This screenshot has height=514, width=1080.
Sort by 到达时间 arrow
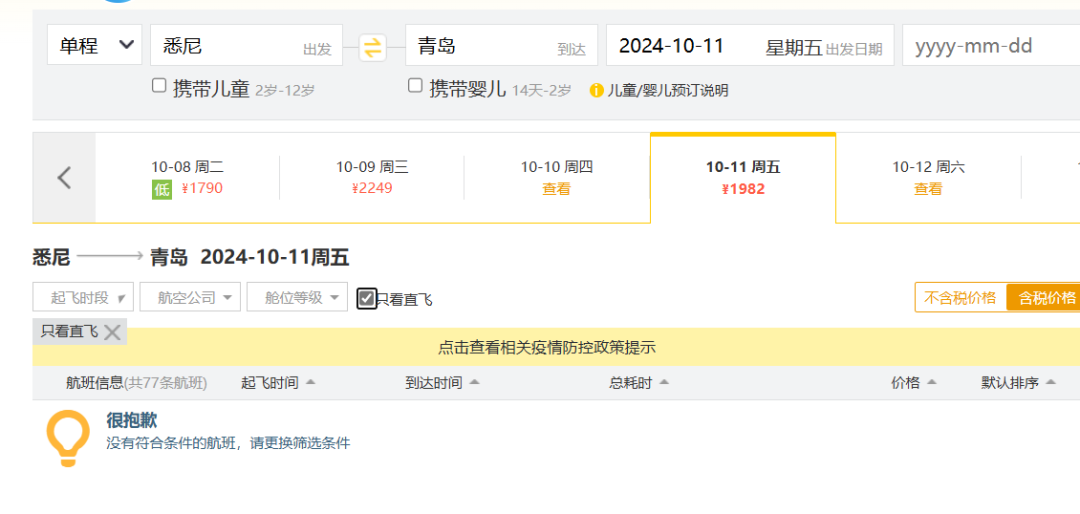tap(474, 382)
